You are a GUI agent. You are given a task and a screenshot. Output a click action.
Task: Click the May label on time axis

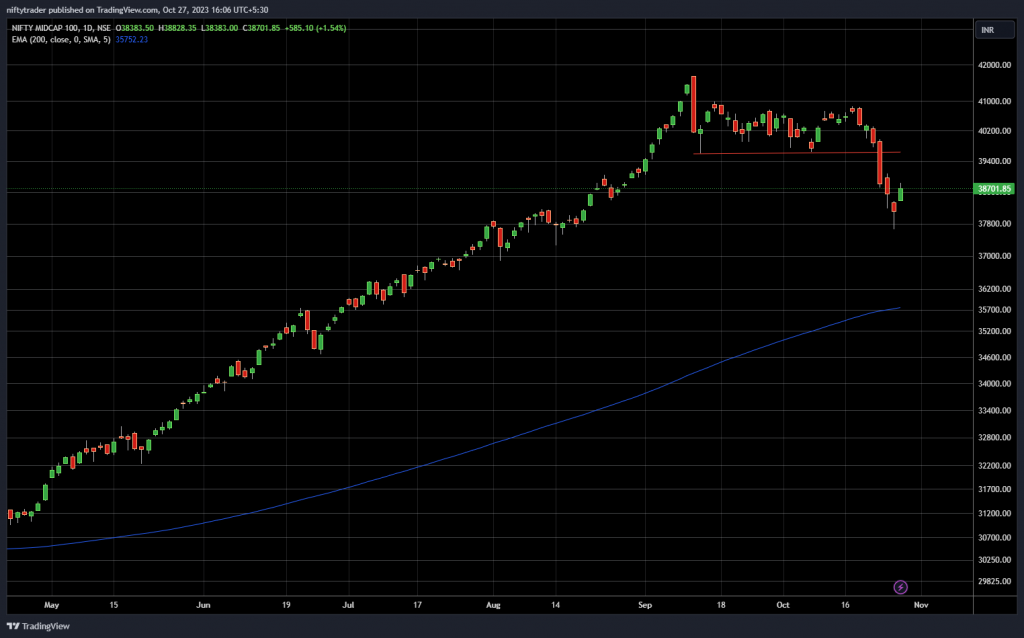[x=52, y=605]
